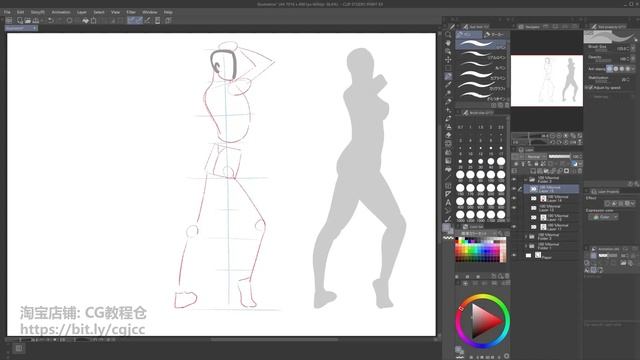The height and width of the screenshot is (360, 640).
Task: Open the Window menu
Action: pos(149,12)
